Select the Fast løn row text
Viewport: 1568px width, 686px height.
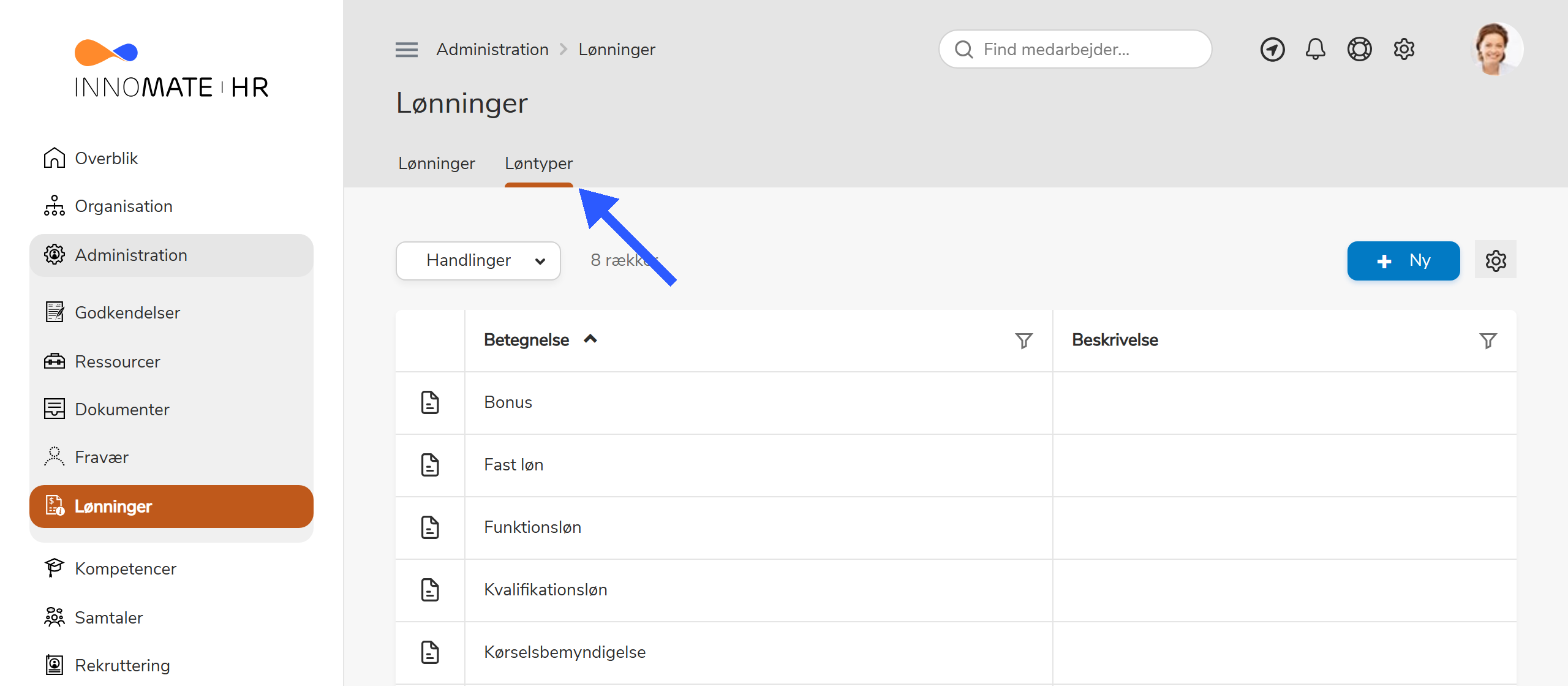click(513, 465)
